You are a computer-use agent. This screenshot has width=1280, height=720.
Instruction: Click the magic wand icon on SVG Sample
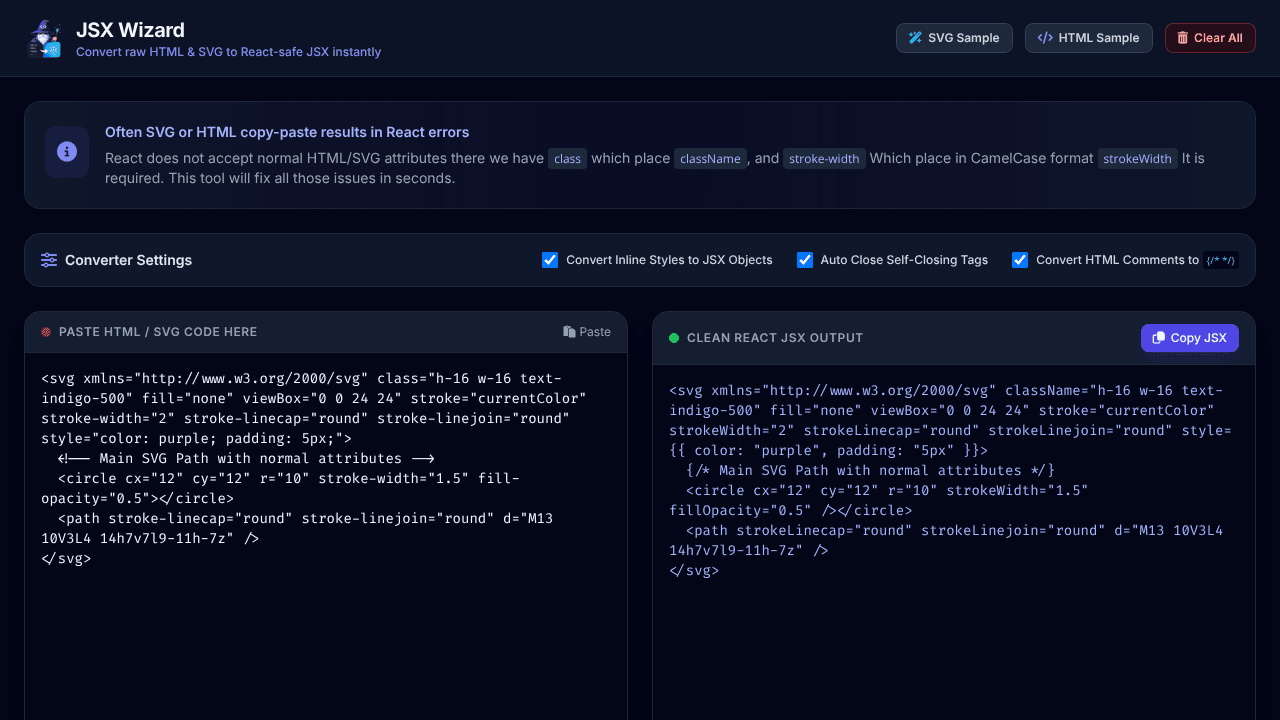915,38
